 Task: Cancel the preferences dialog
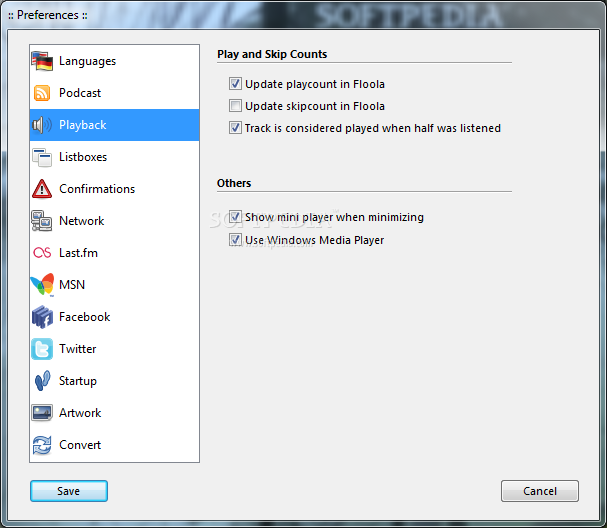[x=540, y=491]
